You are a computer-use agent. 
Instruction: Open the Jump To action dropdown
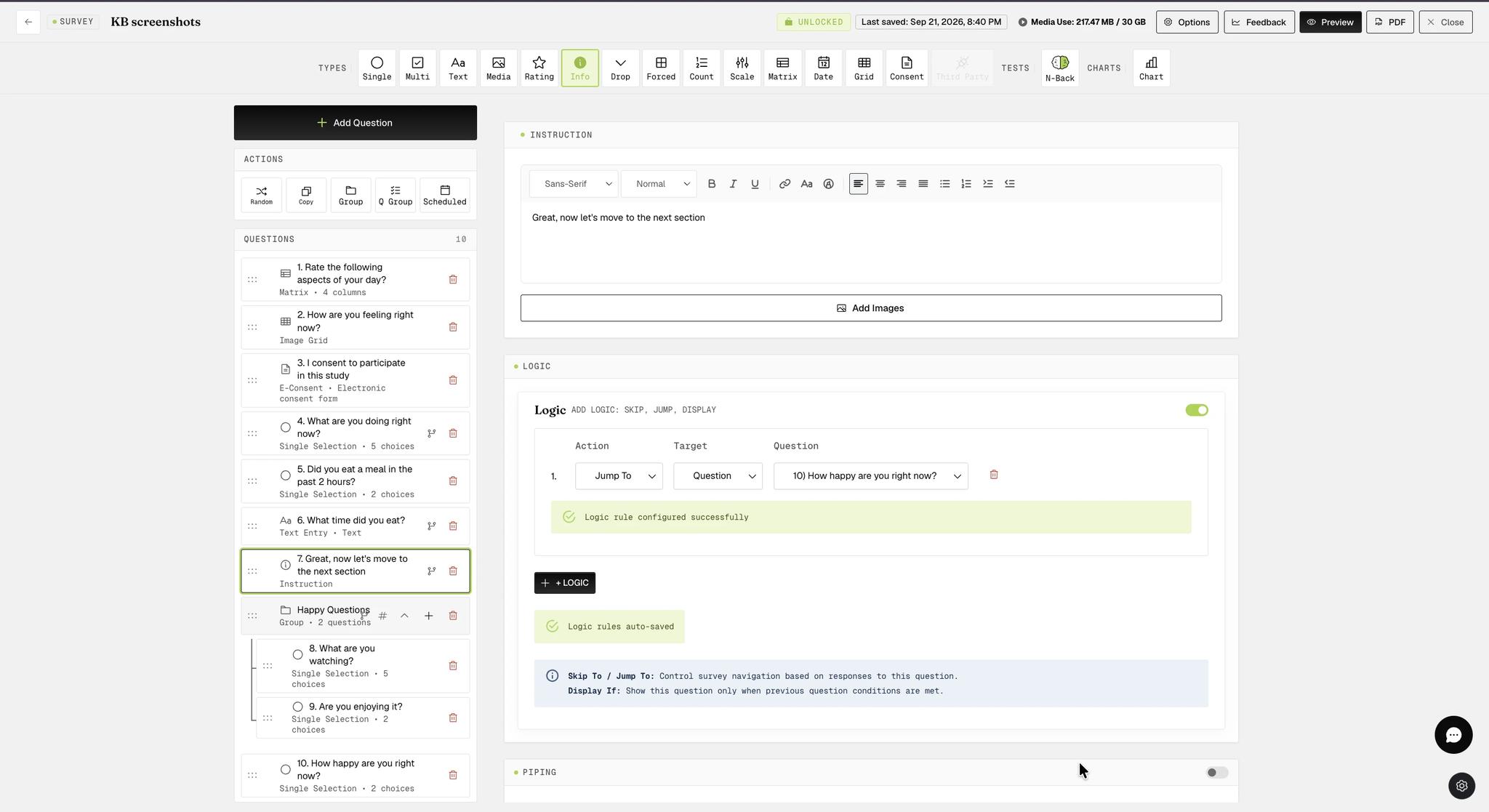pyautogui.click(x=619, y=476)
